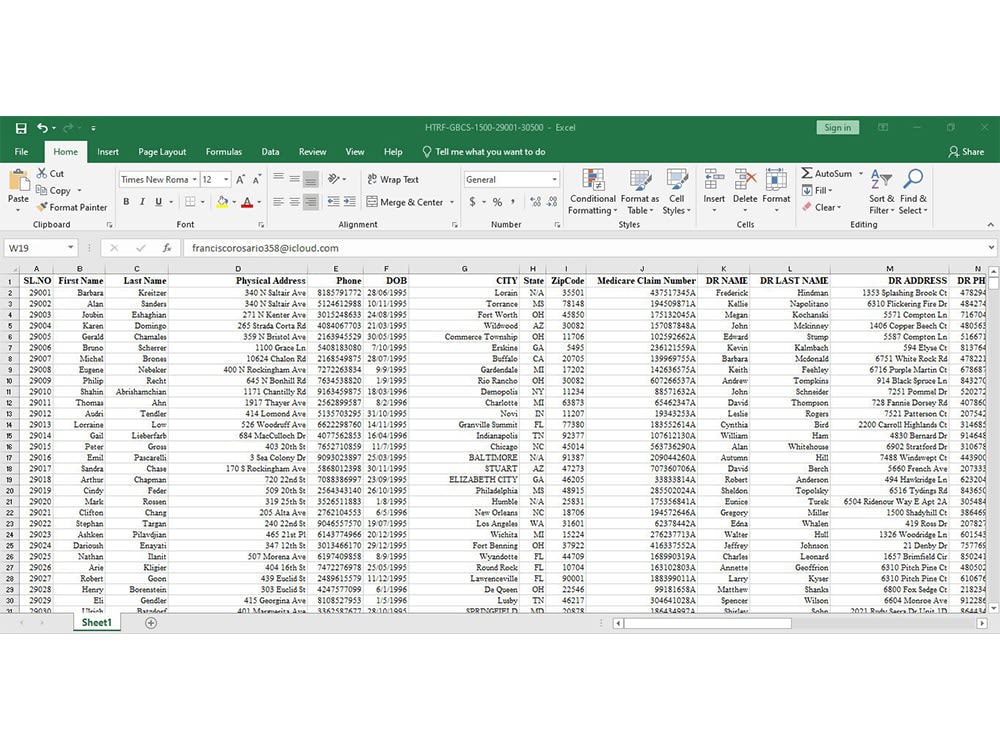
Task: Apply Accounting dollar number format
Action: point(472,202)
